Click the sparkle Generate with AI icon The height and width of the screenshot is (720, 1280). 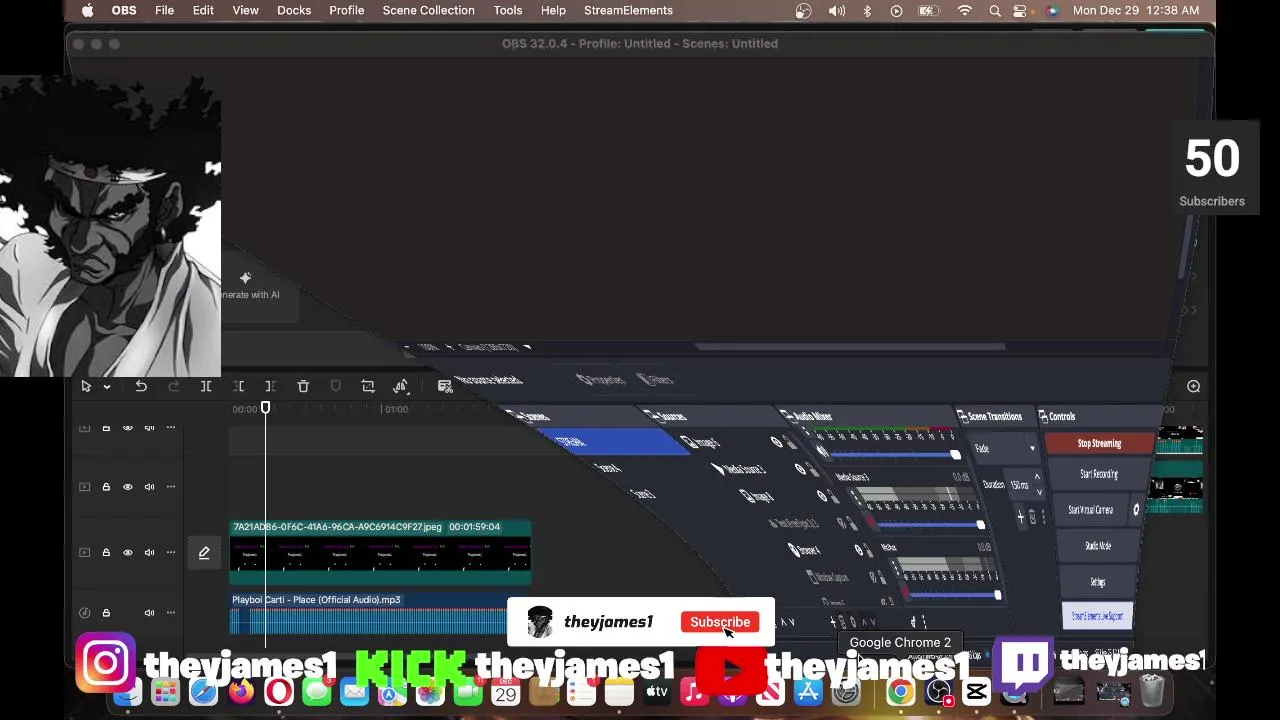pos(245,278)
